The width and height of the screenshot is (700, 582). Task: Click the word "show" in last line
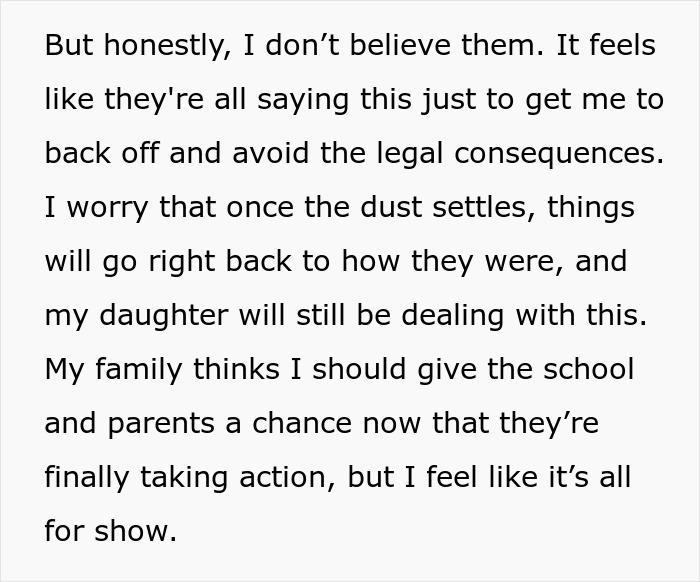pos(140,531)
